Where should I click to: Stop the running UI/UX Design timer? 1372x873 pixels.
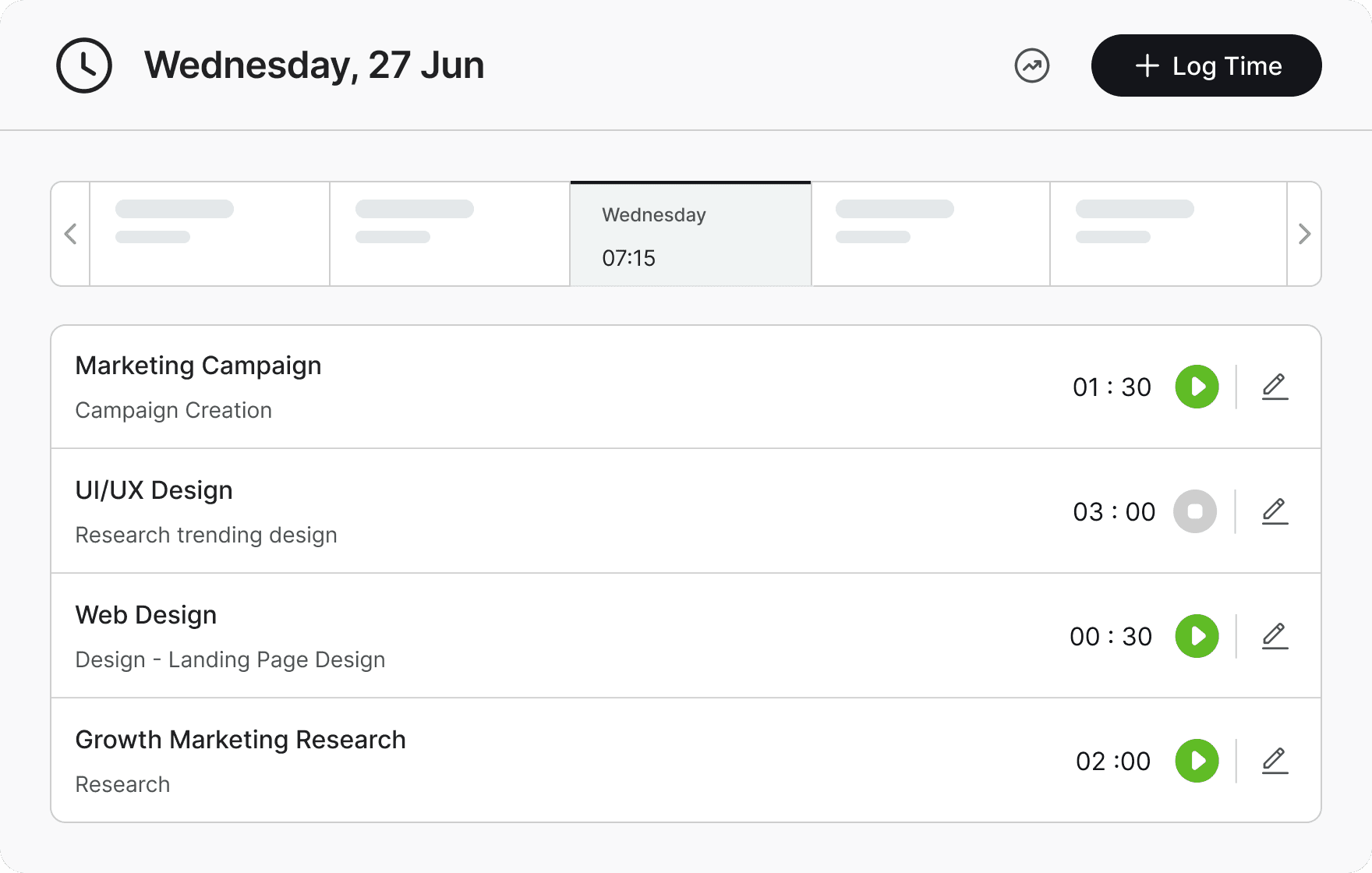pyautogui.click(x=1195, y=511)
